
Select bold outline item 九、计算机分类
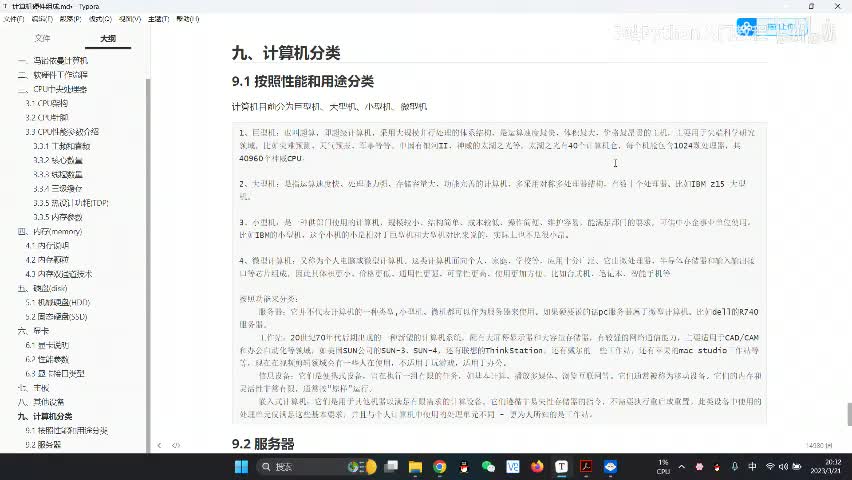(x=45, y=416)
